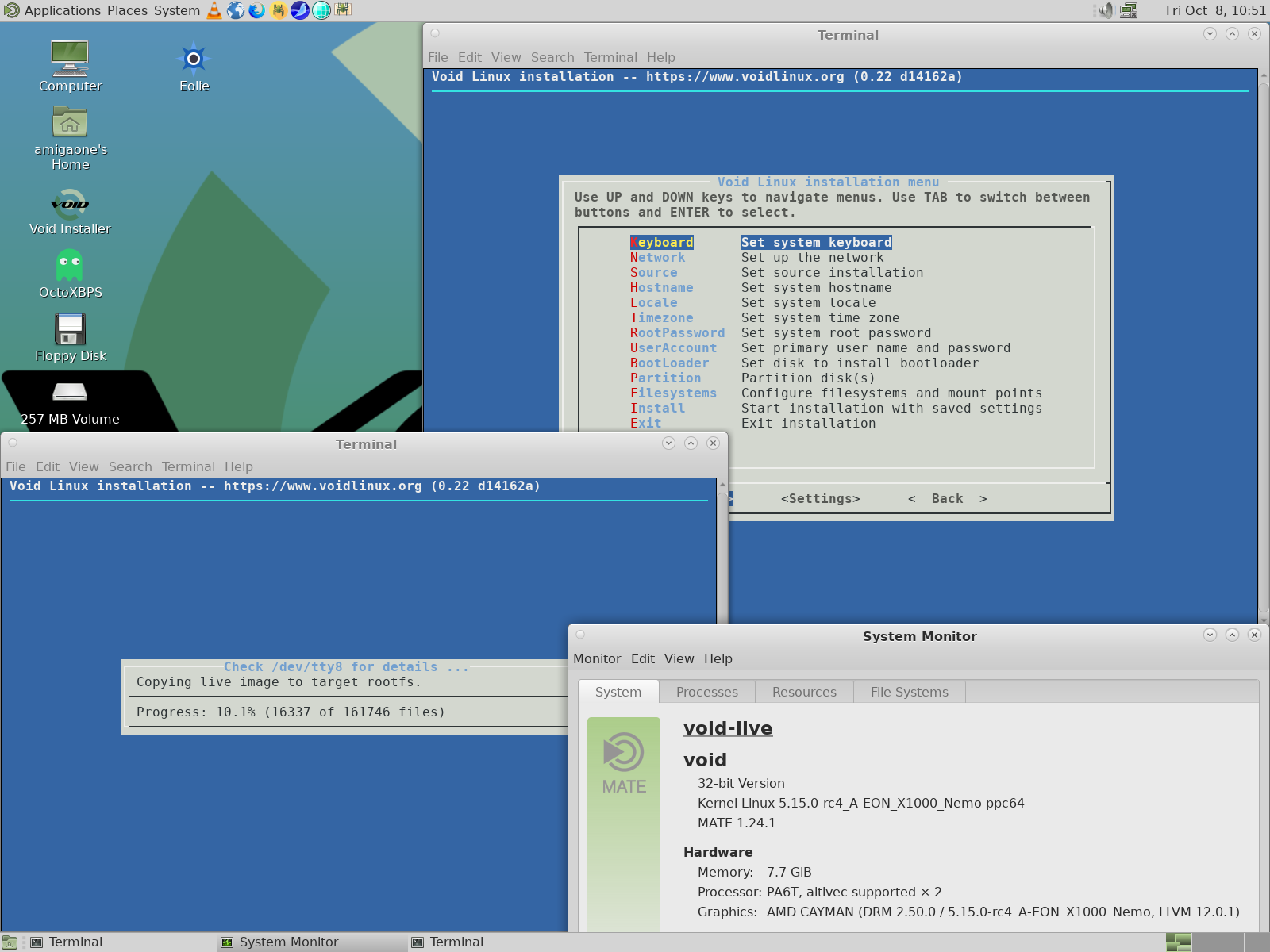Open the System menu in top panel
The width and height of the screenshot is (1270, 952).
(177, 10)
